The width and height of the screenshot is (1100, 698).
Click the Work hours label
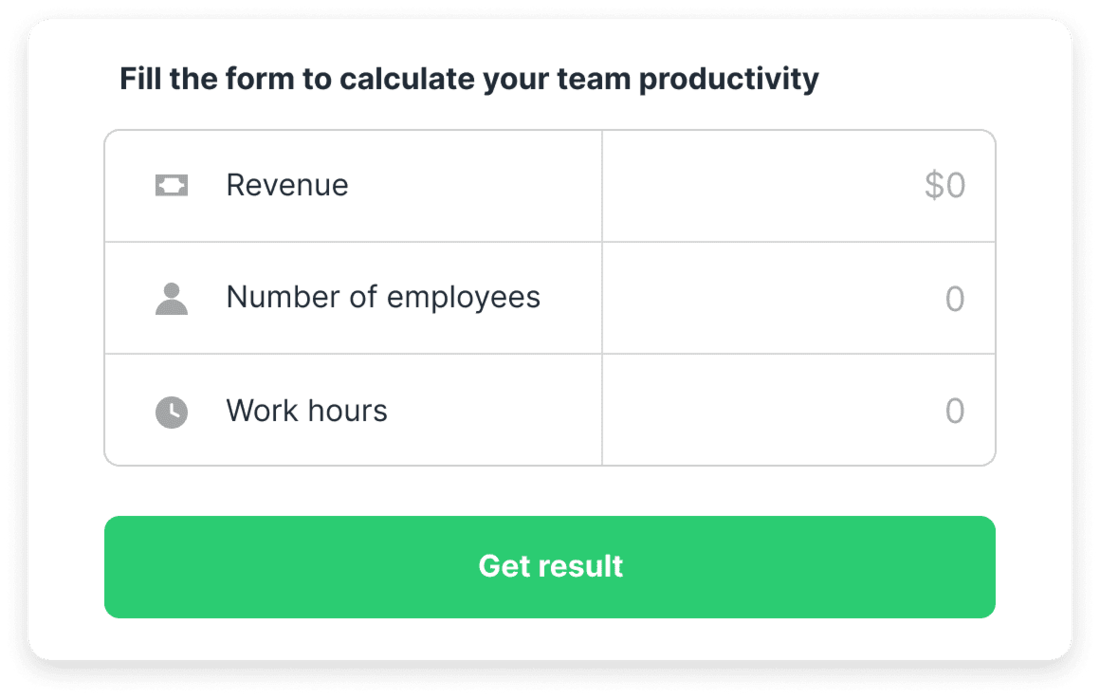[x=307, y=410]
